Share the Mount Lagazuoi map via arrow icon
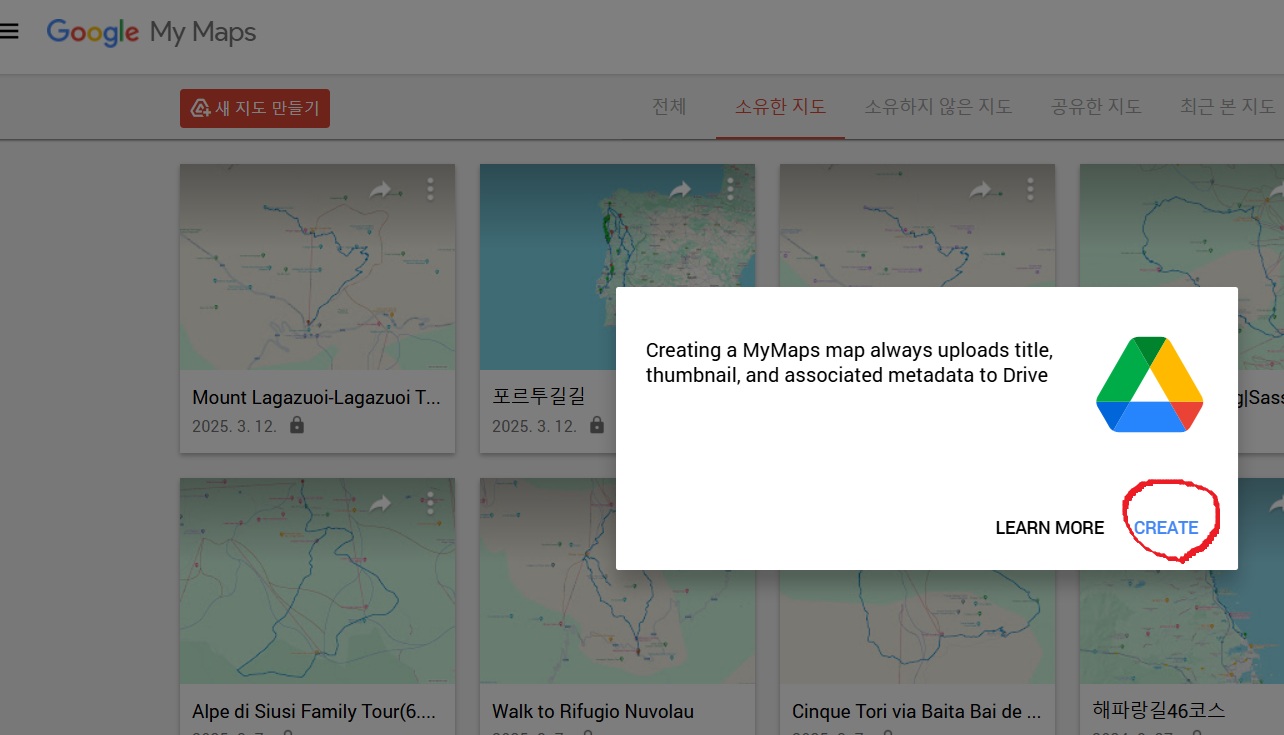The image size is (1284, 735). click(x=381, y=188)
